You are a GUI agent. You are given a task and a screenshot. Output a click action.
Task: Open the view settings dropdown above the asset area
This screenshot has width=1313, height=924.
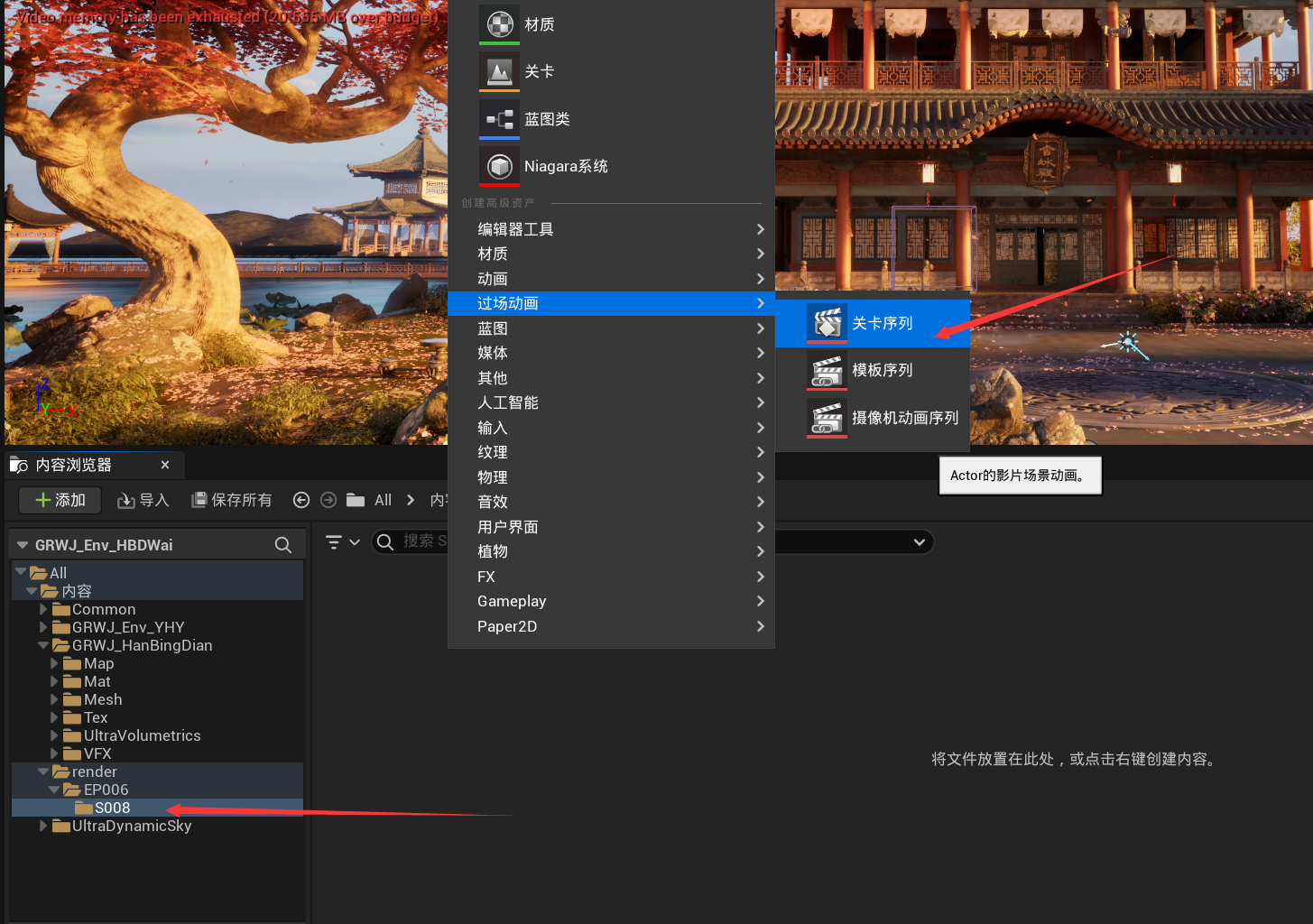(x=919, y=541)
